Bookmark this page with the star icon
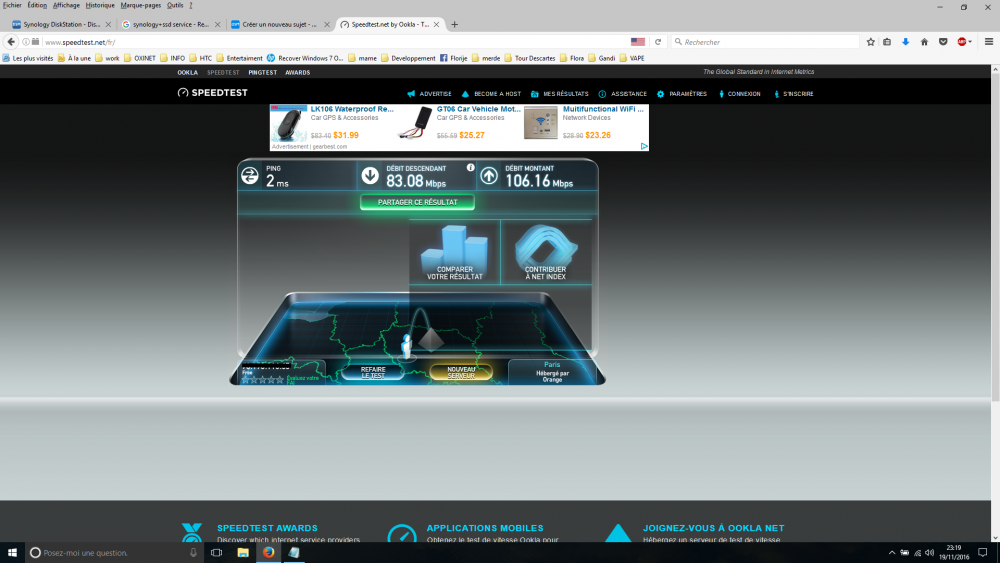Image resolution: width=1000 pixels, height=563 pixels. (871, 42)
